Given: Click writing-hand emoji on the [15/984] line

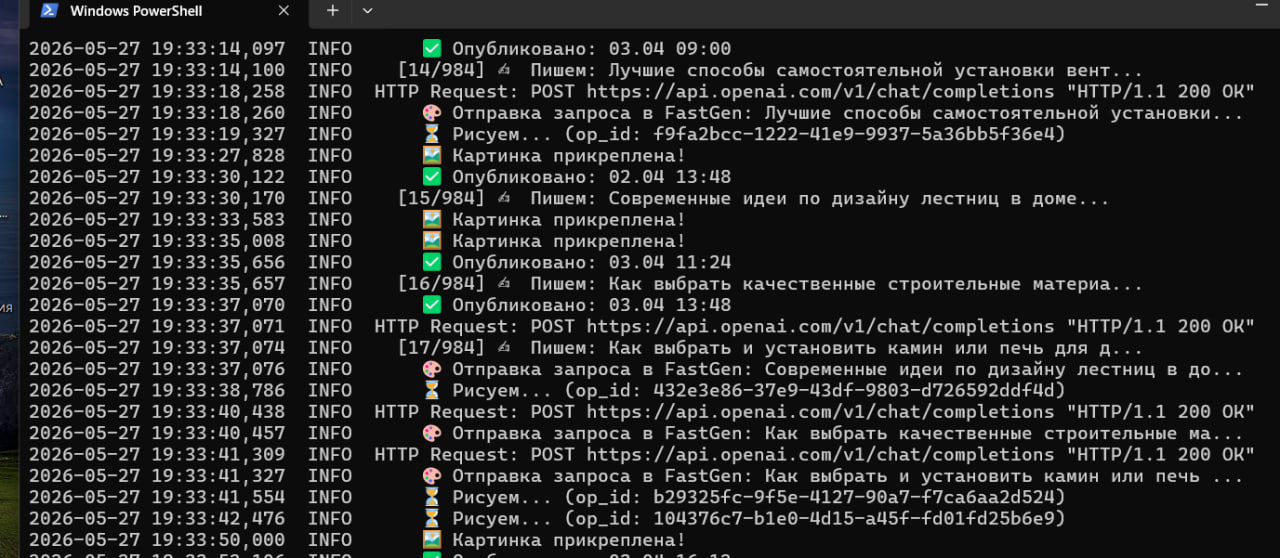Looking at the screenshot, I should 504,198.
